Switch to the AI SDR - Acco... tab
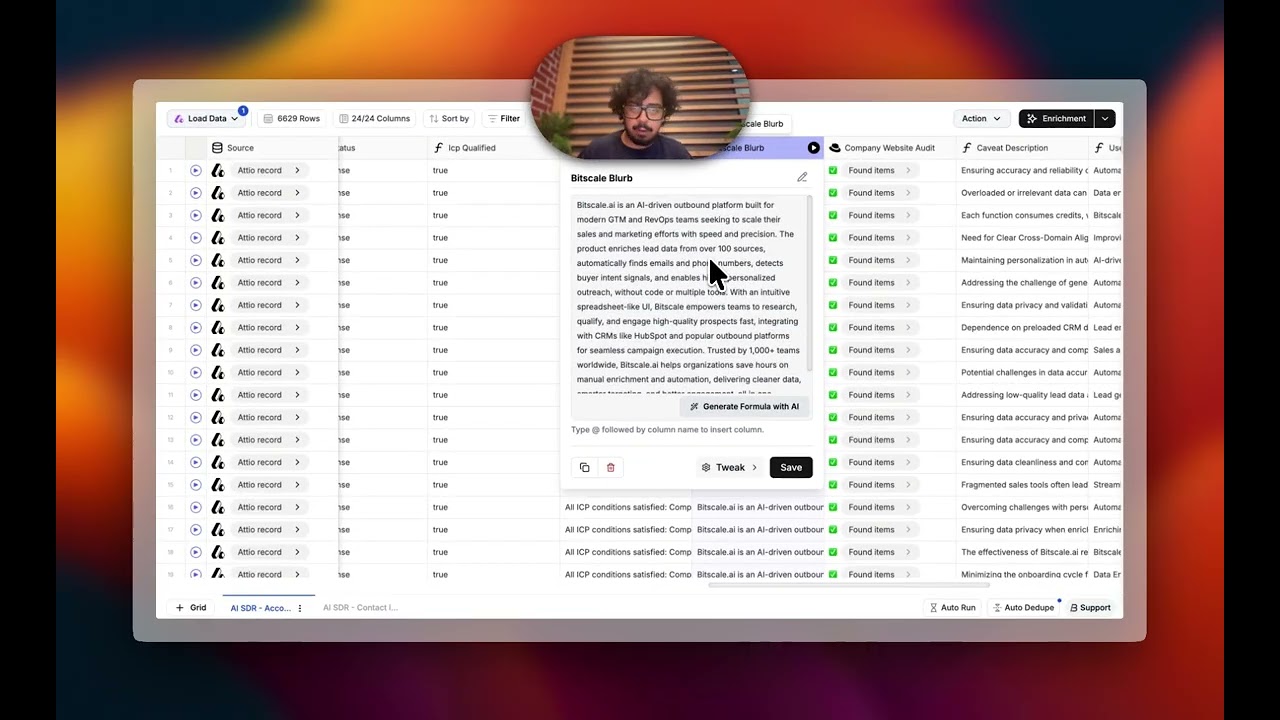This screenshot has width=1280, height=720. pos(261,608)
